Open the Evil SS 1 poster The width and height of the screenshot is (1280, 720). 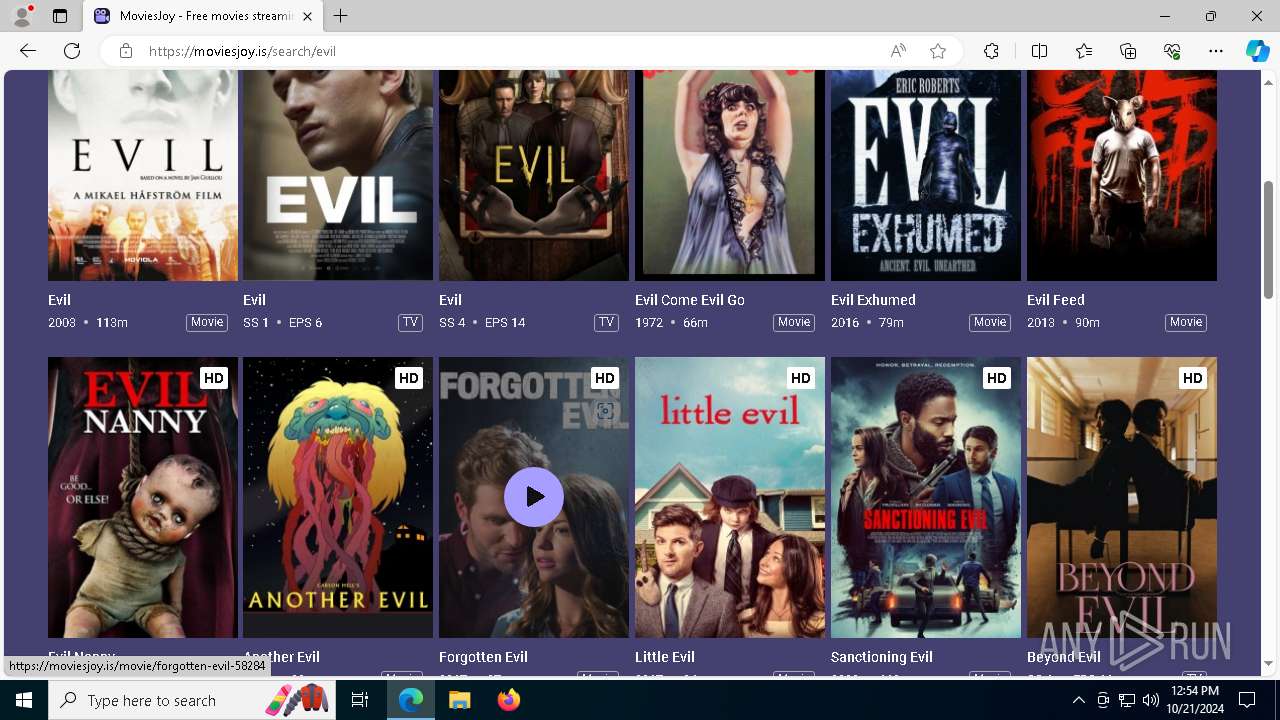(338, 175)
